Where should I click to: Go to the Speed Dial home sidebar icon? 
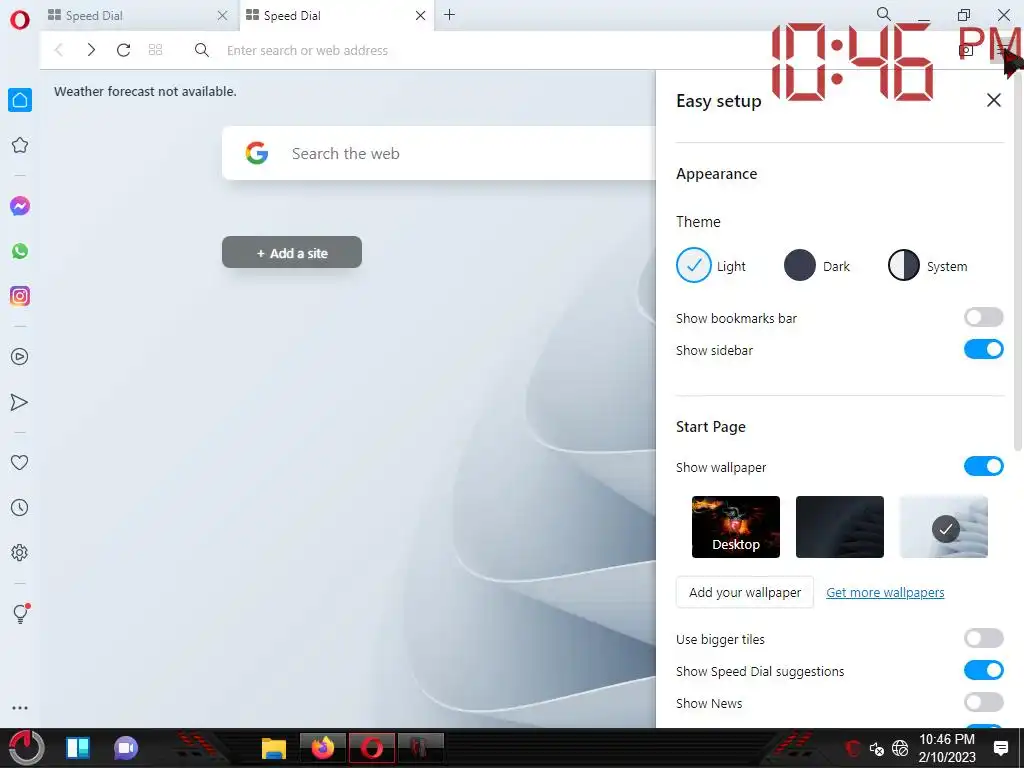pyautogui.click(x=20, y=100)
